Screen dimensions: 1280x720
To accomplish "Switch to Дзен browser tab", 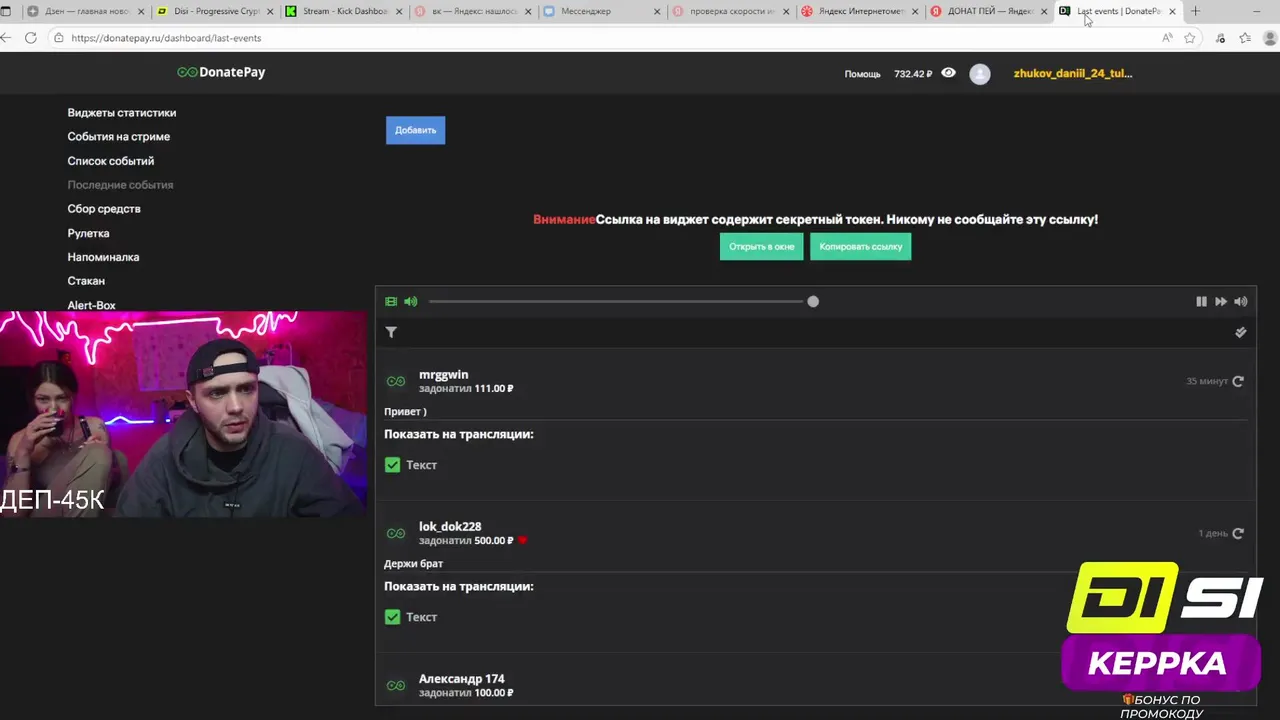I will coord(85,11).
